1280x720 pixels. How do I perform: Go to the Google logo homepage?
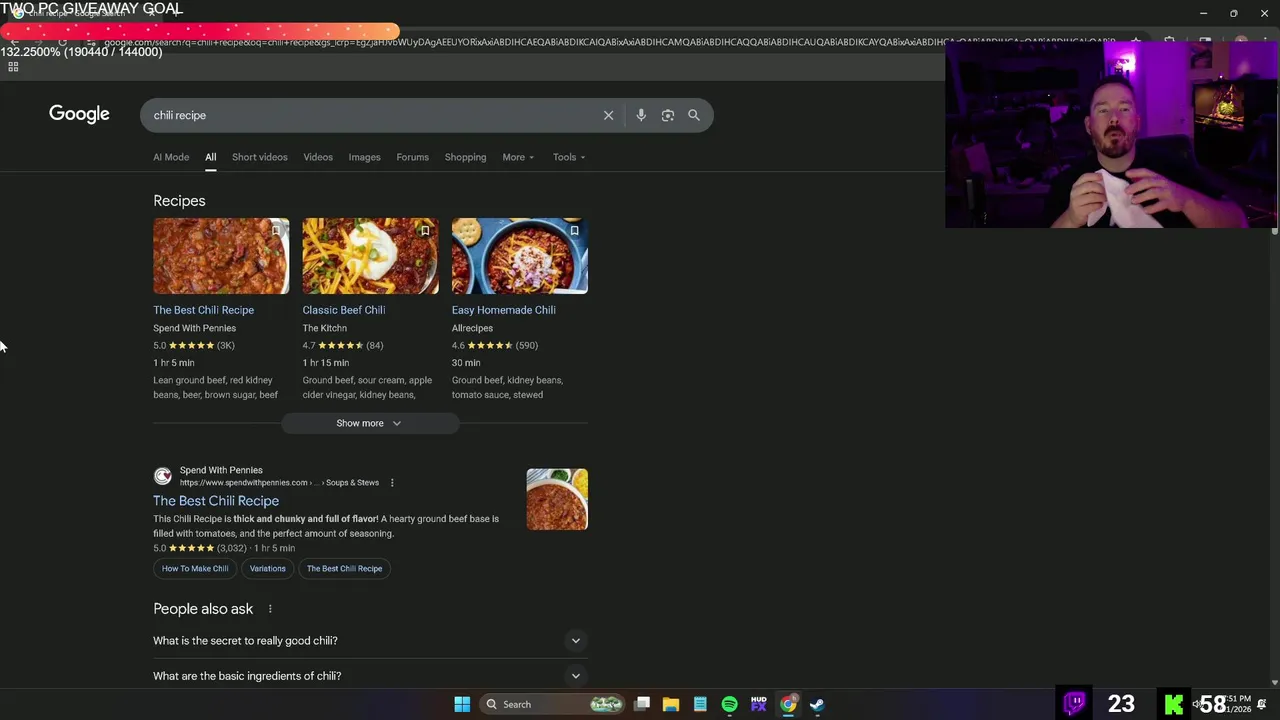tap(79, 114)
